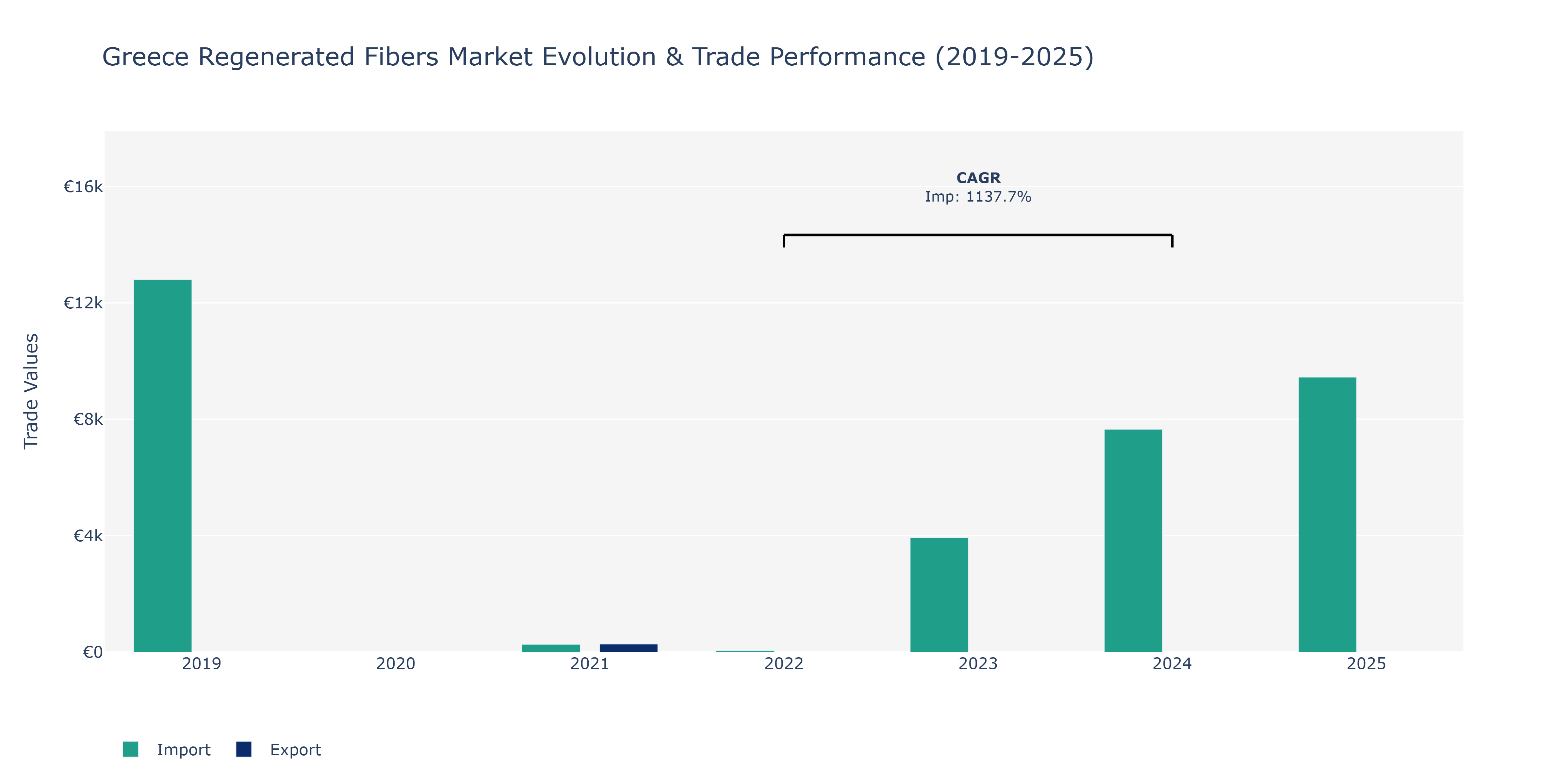Click the 'Imp: 1137.7%' annotation
This screenshot has width=1568, height=784.
point(978,197)
